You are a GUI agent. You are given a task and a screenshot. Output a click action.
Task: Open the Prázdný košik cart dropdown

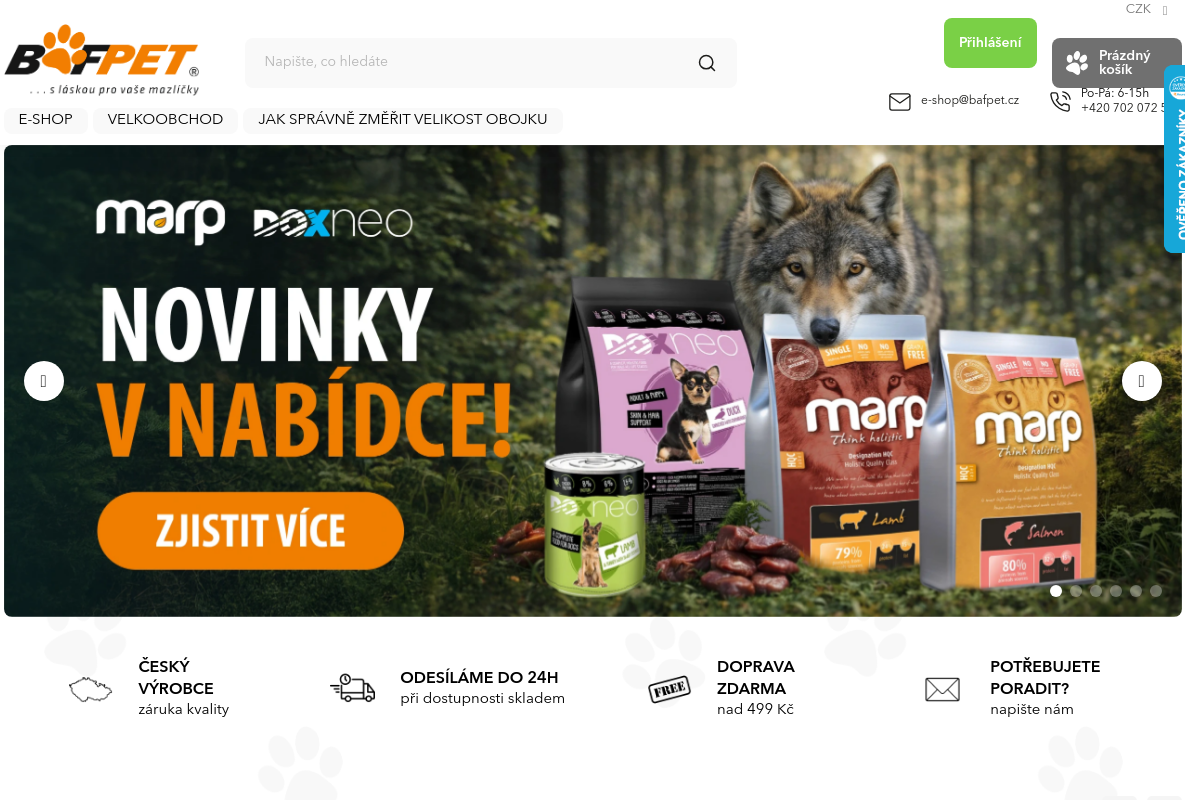coord(1117,63)
